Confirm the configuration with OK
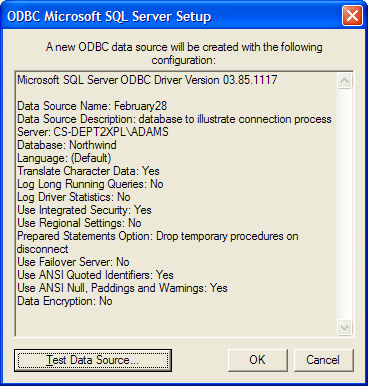The image size is (368, 386). [258, 360]
